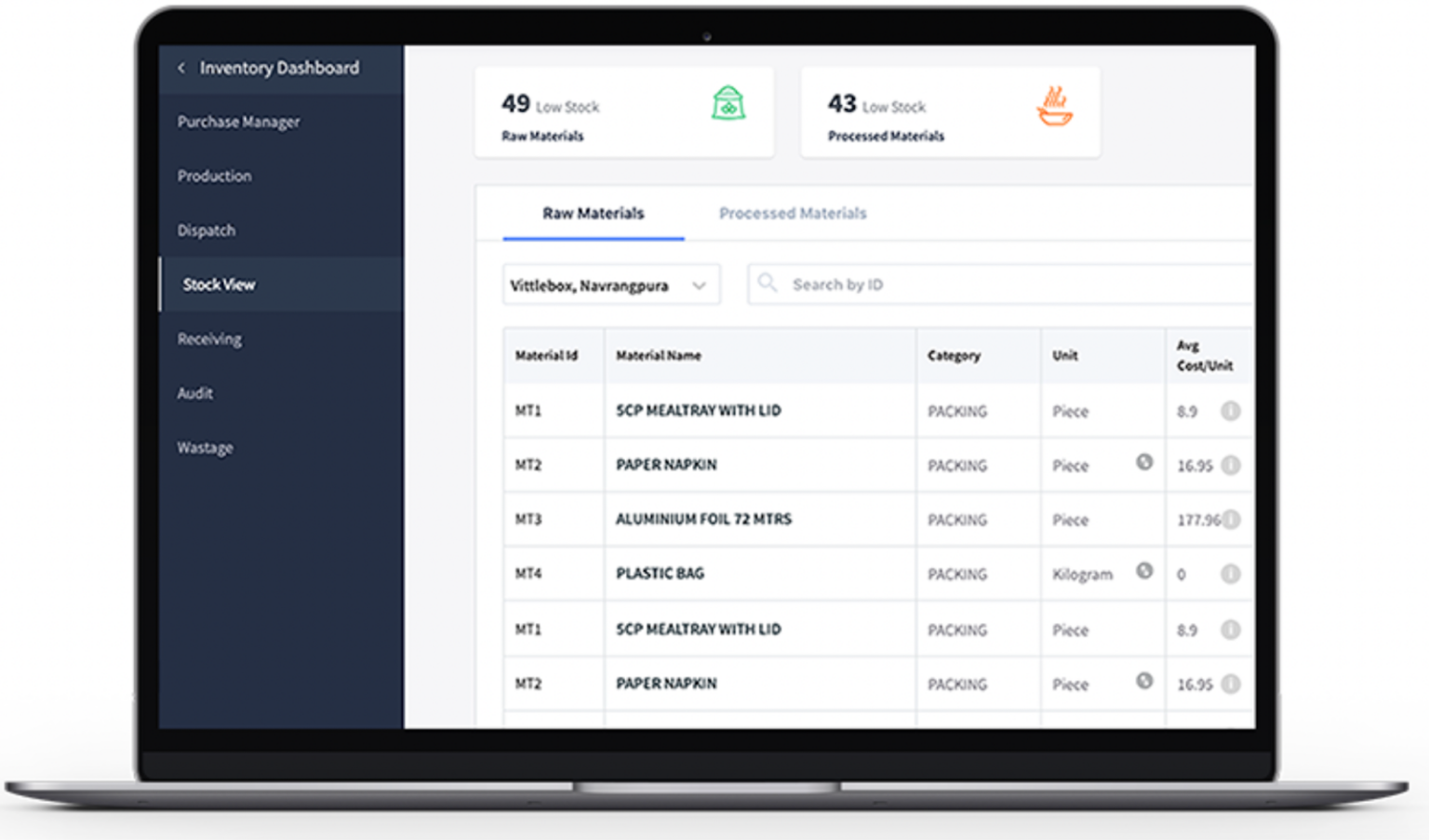
Task: Navigate to Wastage in sidebar
Action: (x=206, y=447)
